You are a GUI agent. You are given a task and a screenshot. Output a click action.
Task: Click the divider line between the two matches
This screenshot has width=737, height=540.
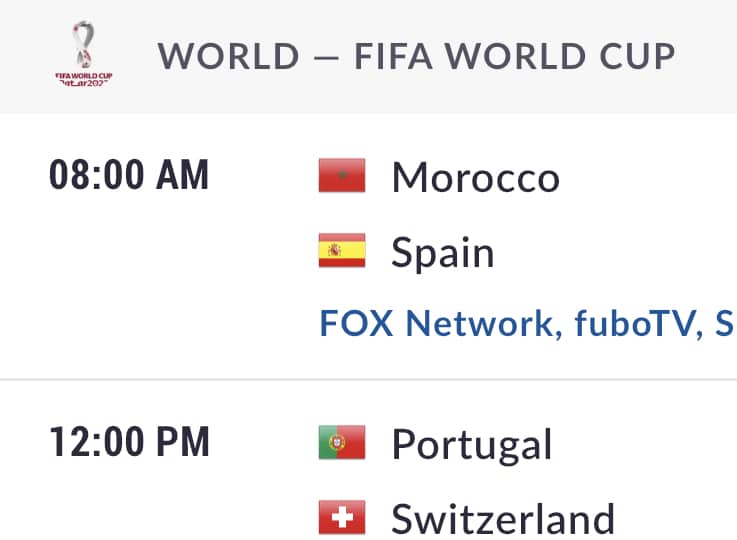pos(368,379)
